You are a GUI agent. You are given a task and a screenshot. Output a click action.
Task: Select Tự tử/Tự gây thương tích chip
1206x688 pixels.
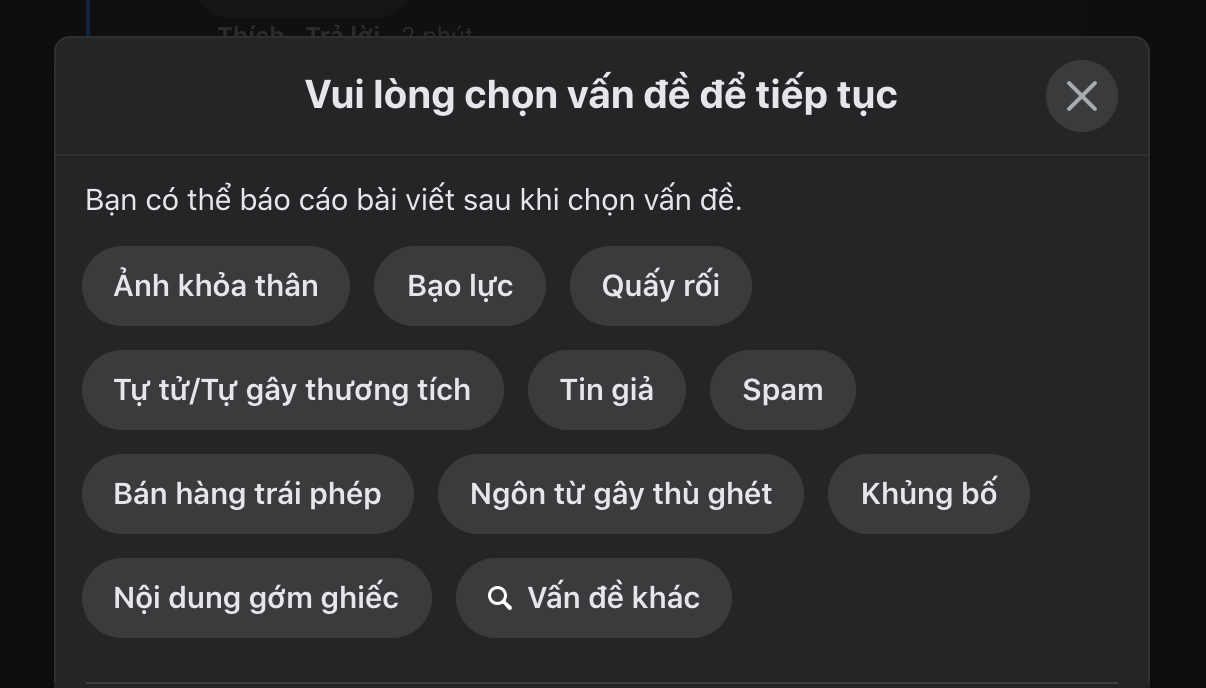point(292,390)
